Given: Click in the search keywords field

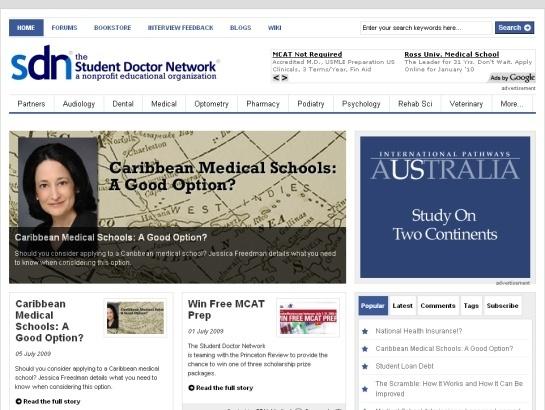Looking at the screenshot, I should 426,28.
